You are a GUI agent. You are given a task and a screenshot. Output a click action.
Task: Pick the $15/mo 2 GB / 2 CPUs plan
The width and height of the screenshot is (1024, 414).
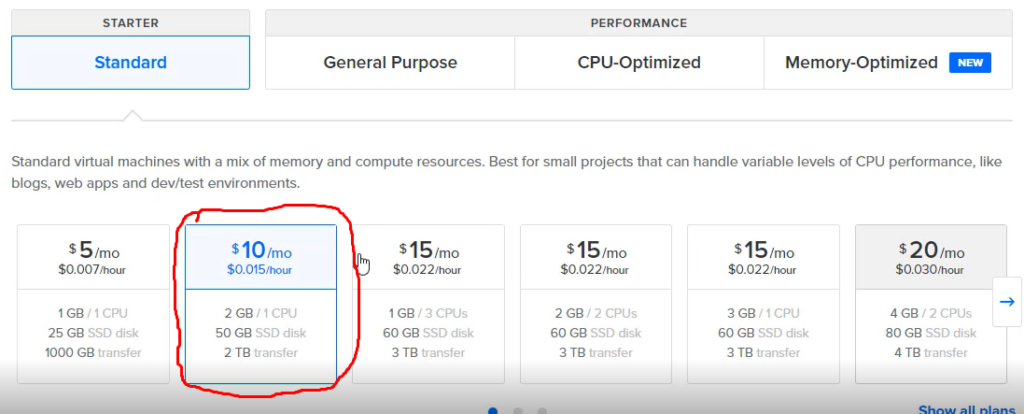pyautogui.click(x=596, y=304)
